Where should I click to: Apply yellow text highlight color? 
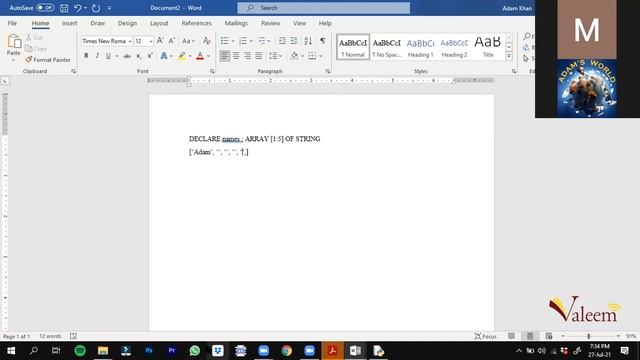coord(182,56)
